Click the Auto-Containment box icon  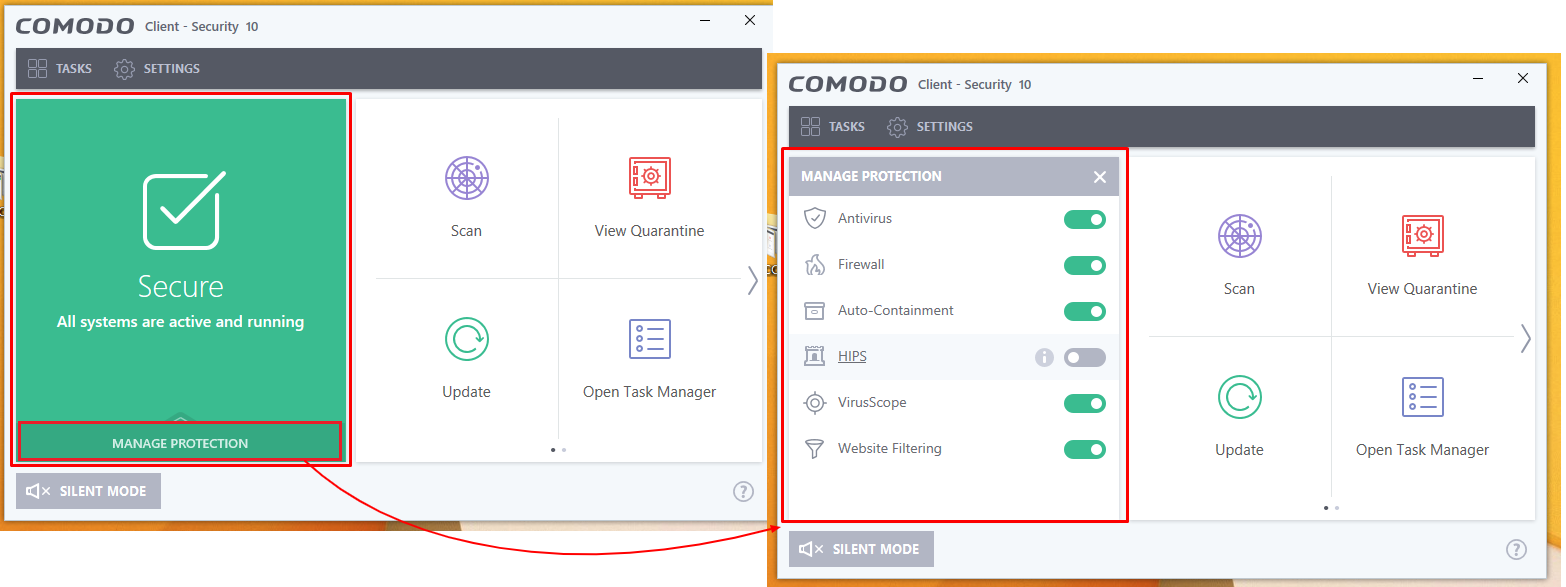815,310
